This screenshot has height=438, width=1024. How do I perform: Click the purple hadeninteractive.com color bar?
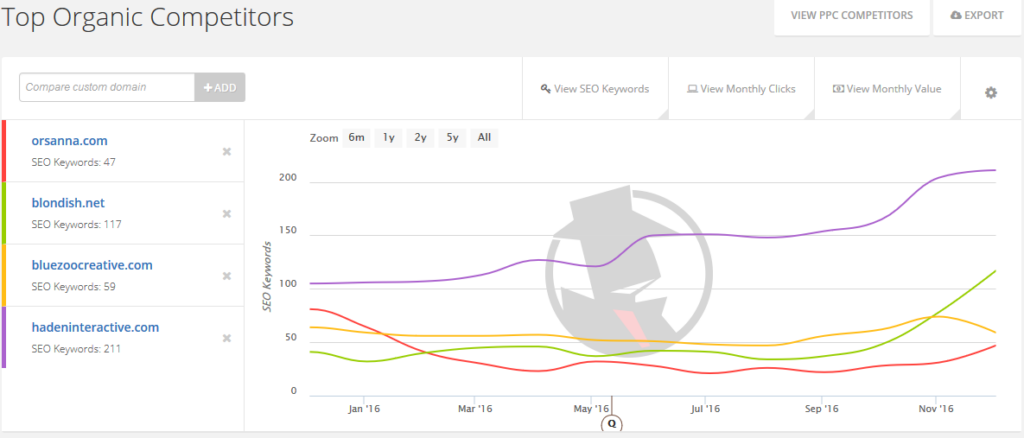pos(4,337)
